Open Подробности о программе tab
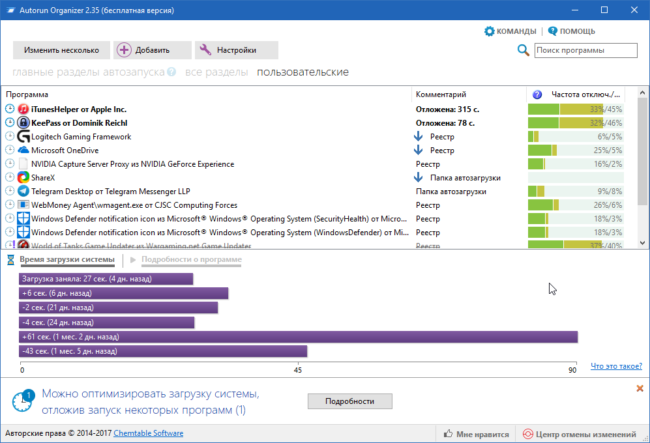This screenshot has height=443, width=650. (x=192, y=260)
